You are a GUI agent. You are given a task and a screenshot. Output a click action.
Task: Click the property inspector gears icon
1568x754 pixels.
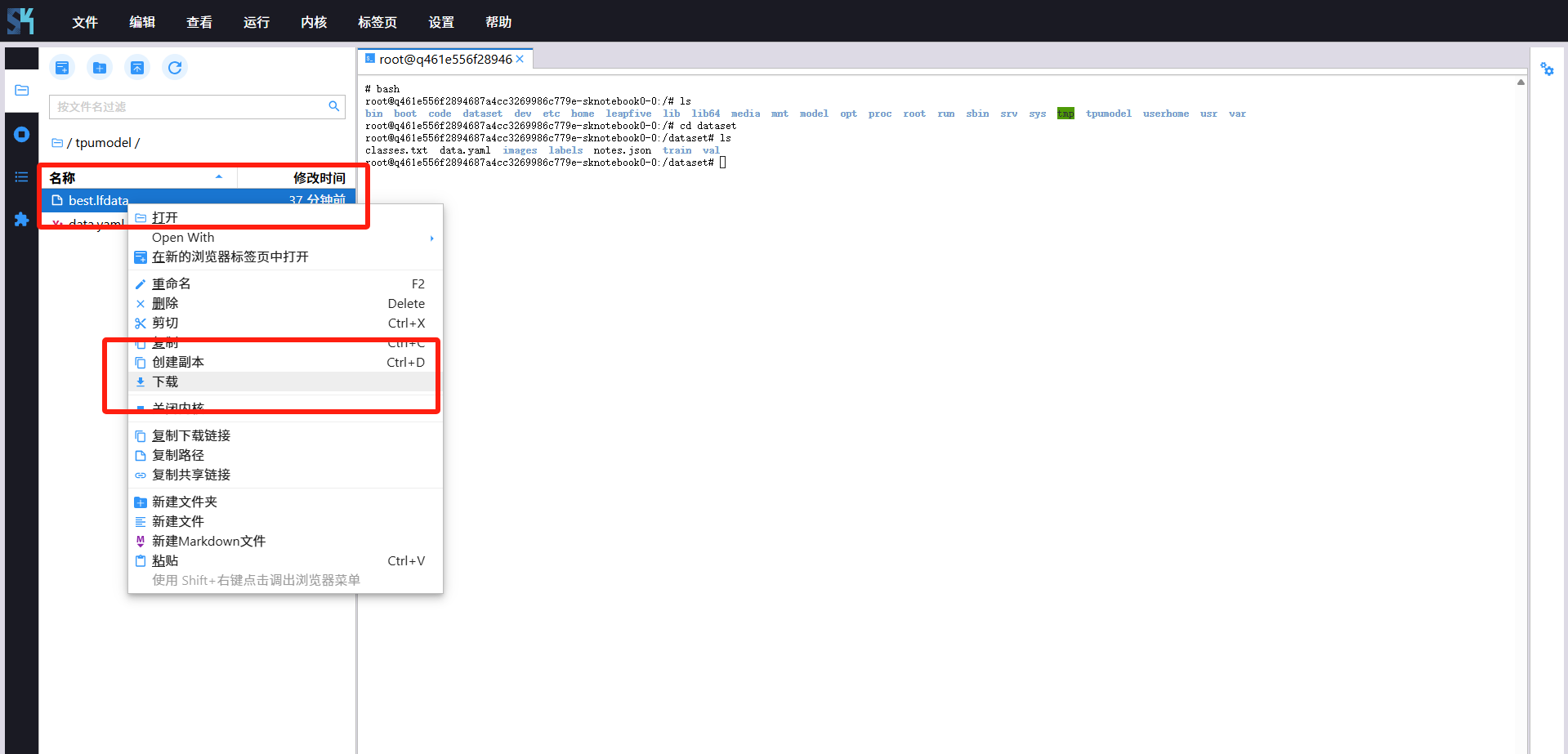click(1547, 69)
